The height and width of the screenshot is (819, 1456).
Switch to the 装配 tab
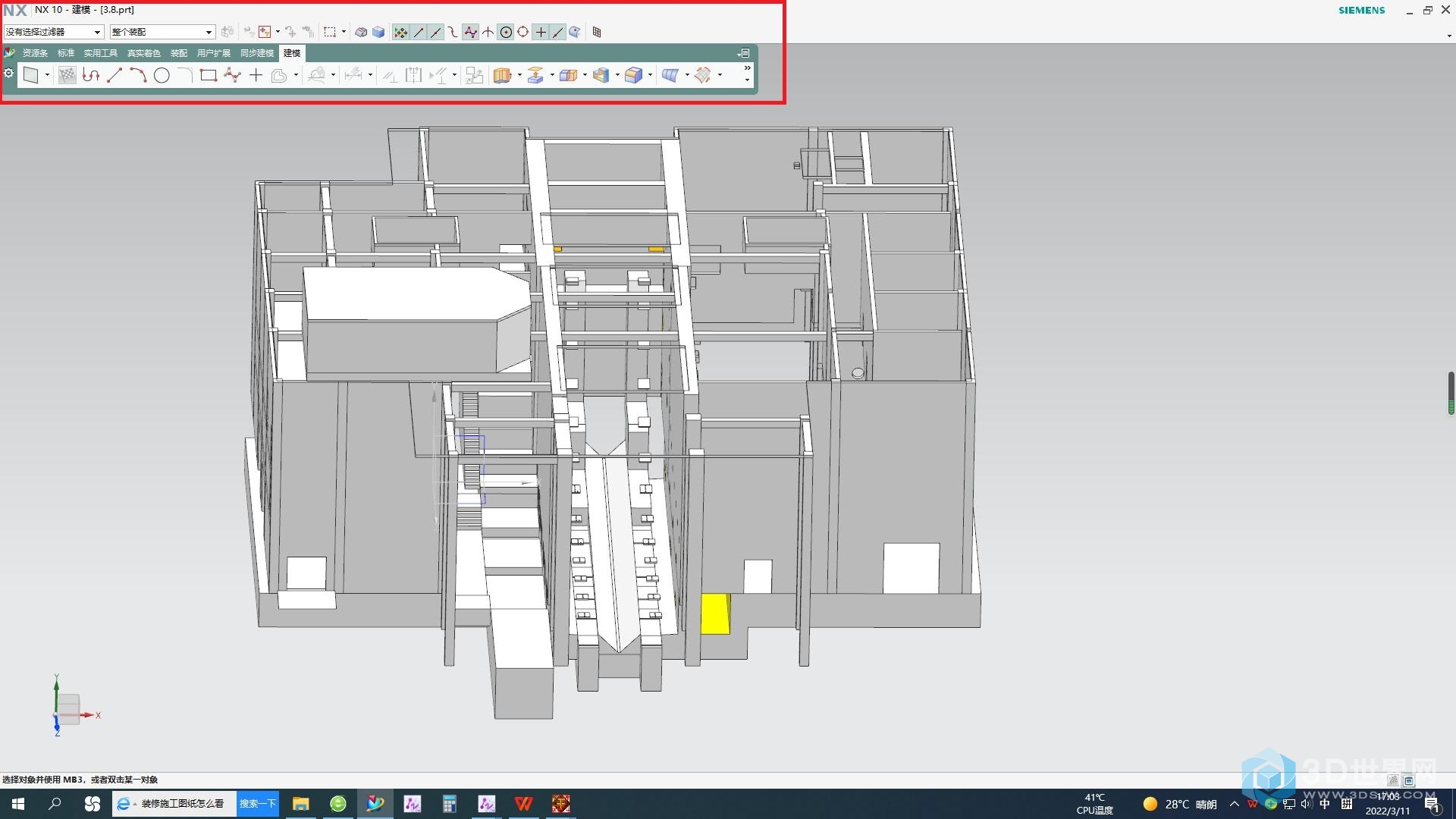pos(179,53)
